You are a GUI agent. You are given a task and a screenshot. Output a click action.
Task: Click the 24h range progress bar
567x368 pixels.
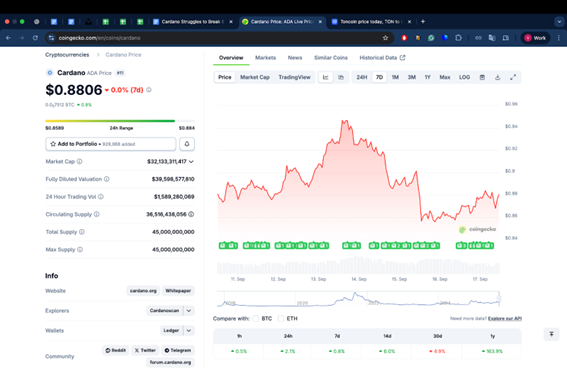(120, 121)
